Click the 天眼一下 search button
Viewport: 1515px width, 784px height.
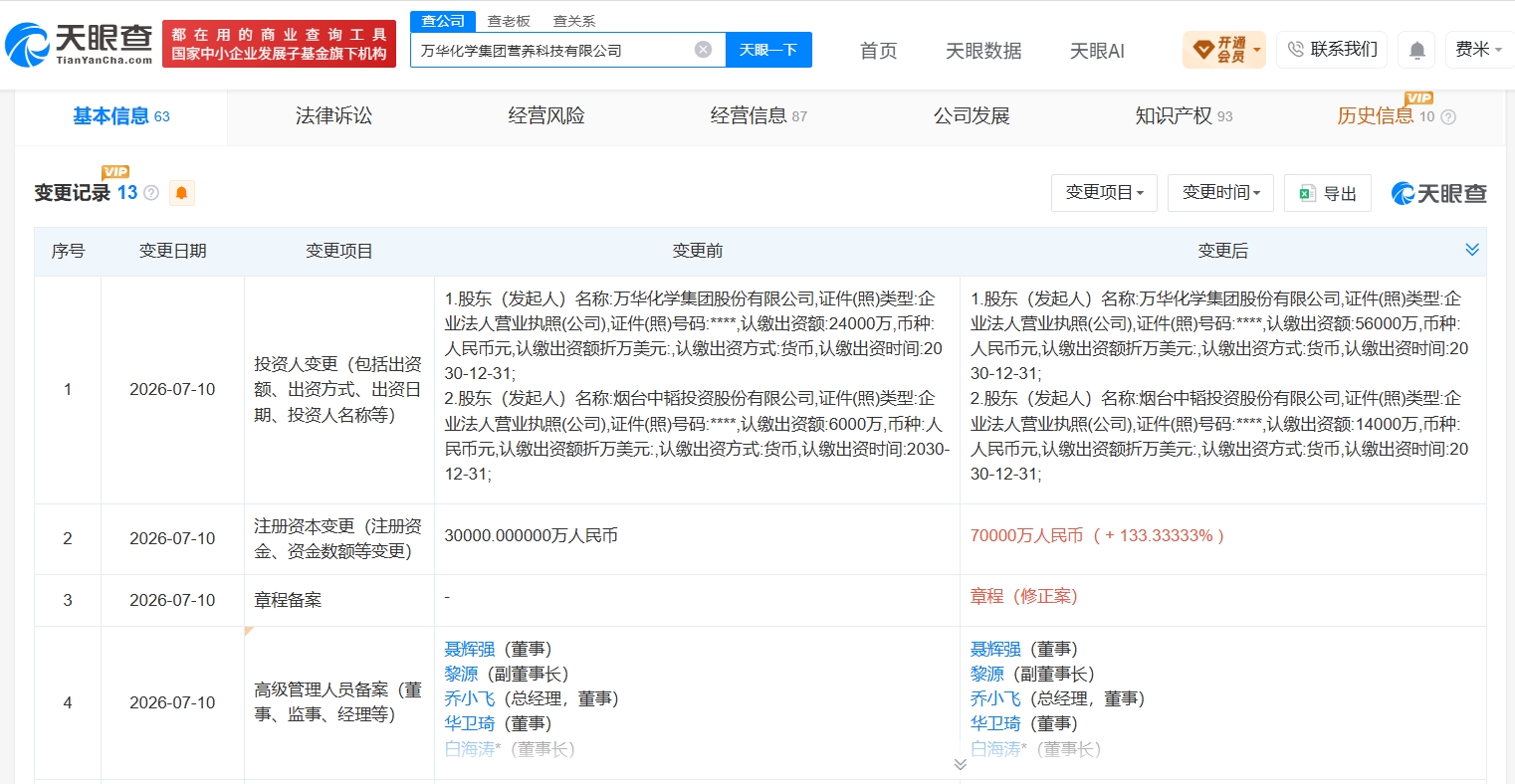pyautogui.click(x=768, y=50)
